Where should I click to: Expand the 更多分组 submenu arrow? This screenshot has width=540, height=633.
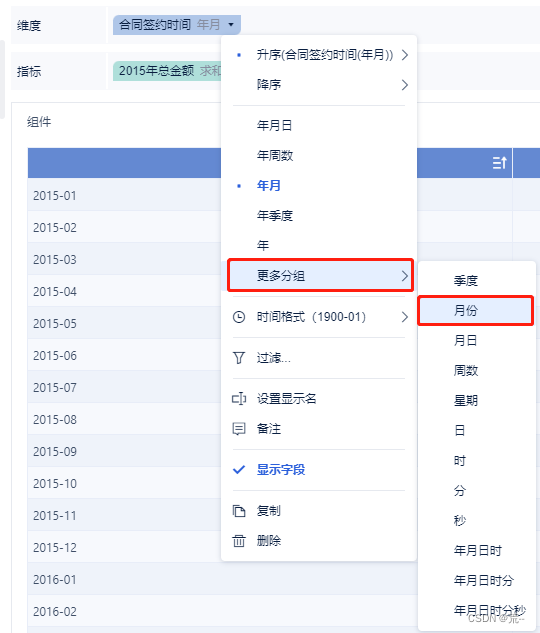[405, 276]
